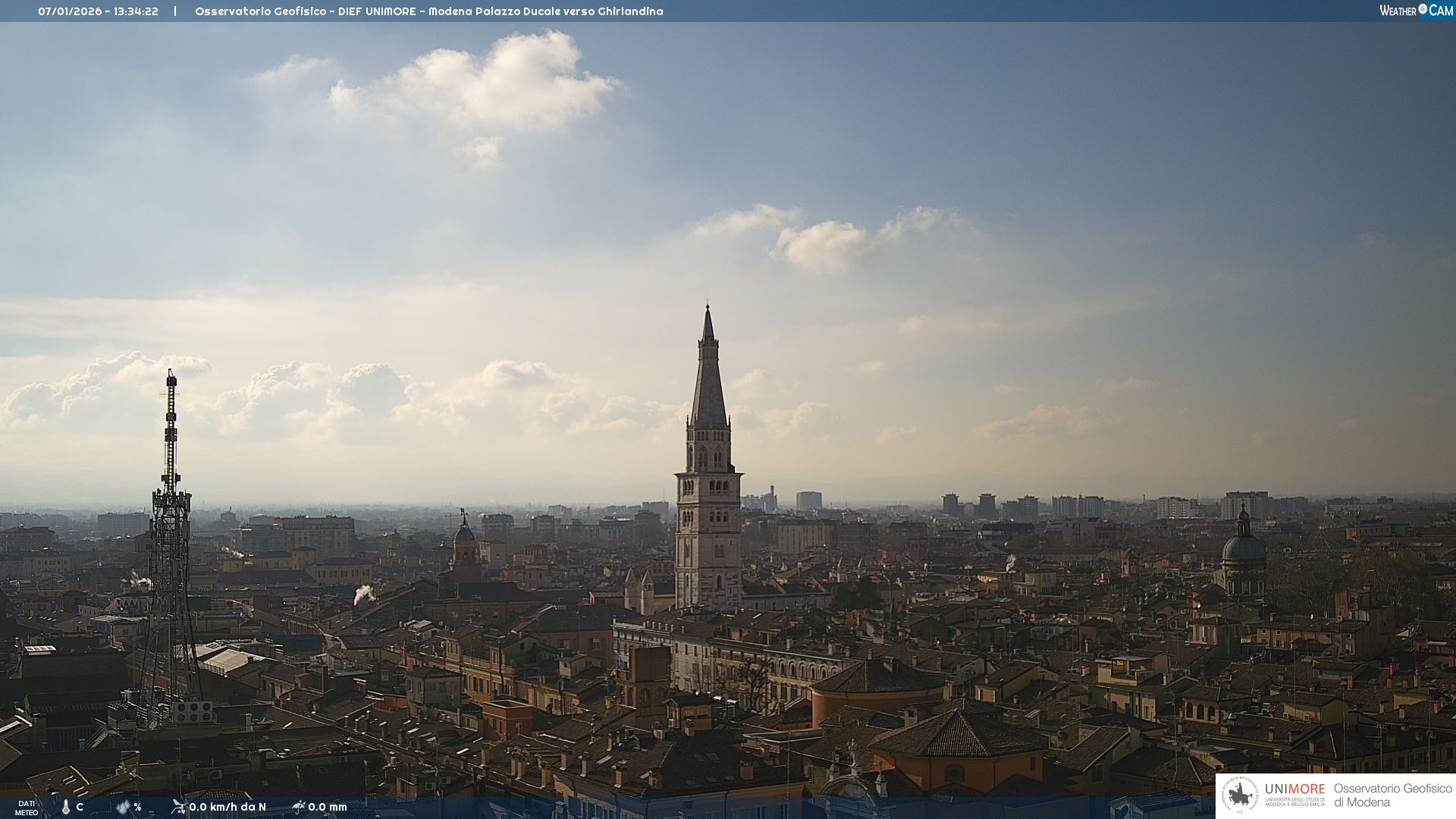Screen dimensions: 1456x819
Task: Click the humidity percent reading
Action: [137, 807]
